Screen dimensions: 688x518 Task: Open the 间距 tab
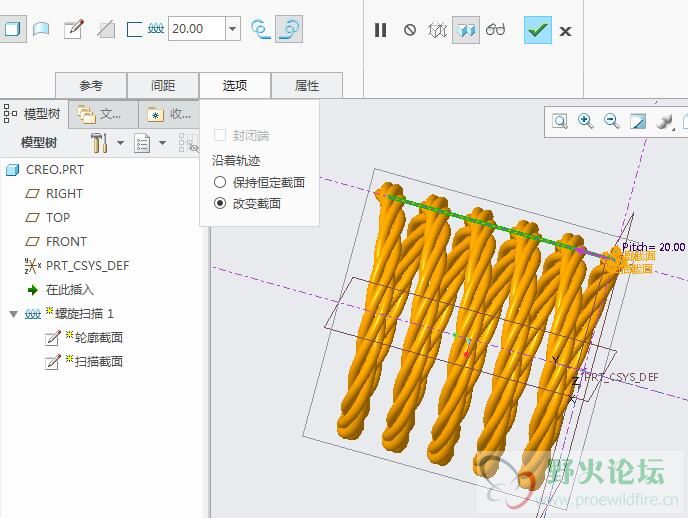163,86
